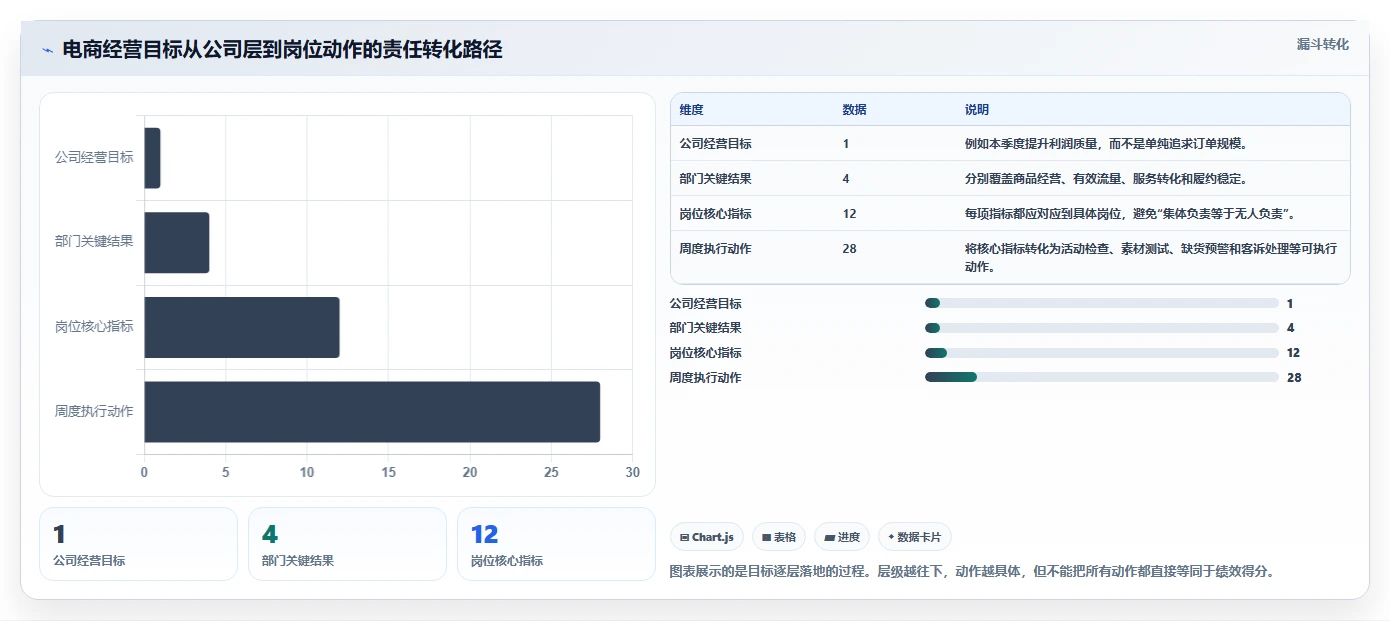Select the 部门关键结果 cell in the table
Screen dimensions: 1390x621
coord(716,179)
